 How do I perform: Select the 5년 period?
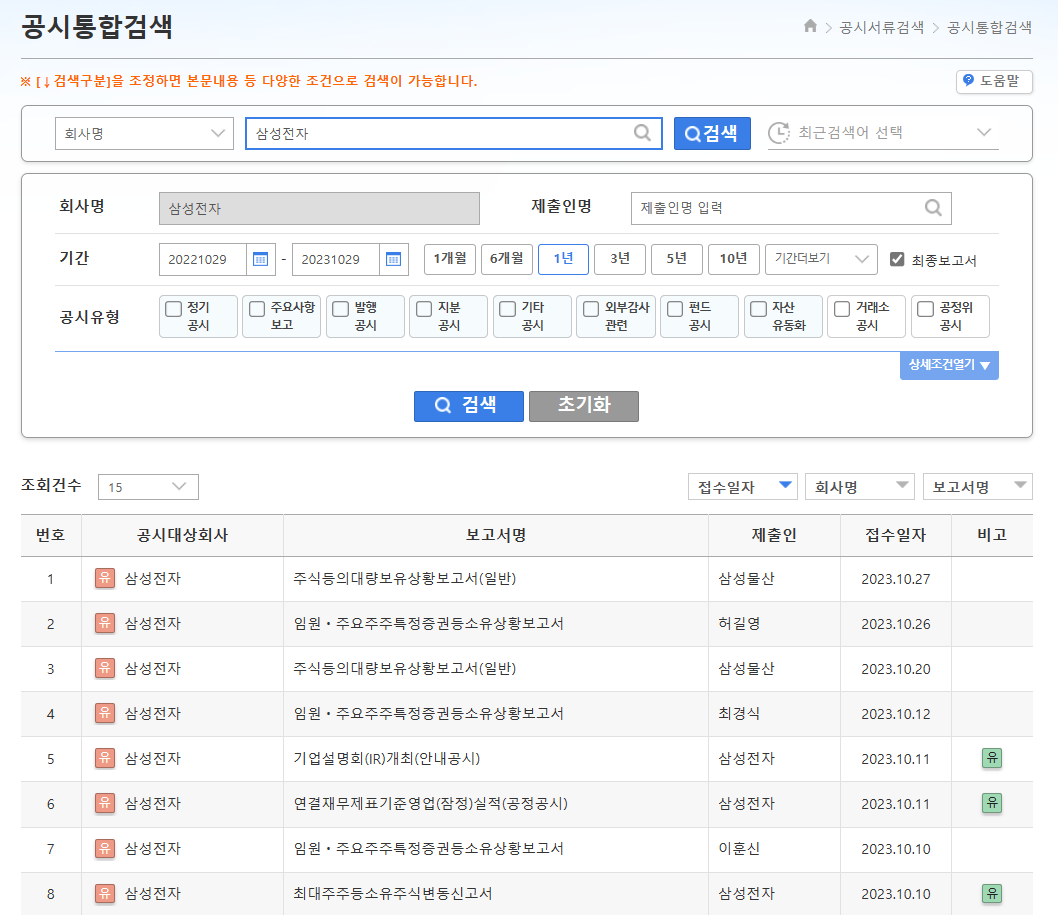tap(677, 259)
